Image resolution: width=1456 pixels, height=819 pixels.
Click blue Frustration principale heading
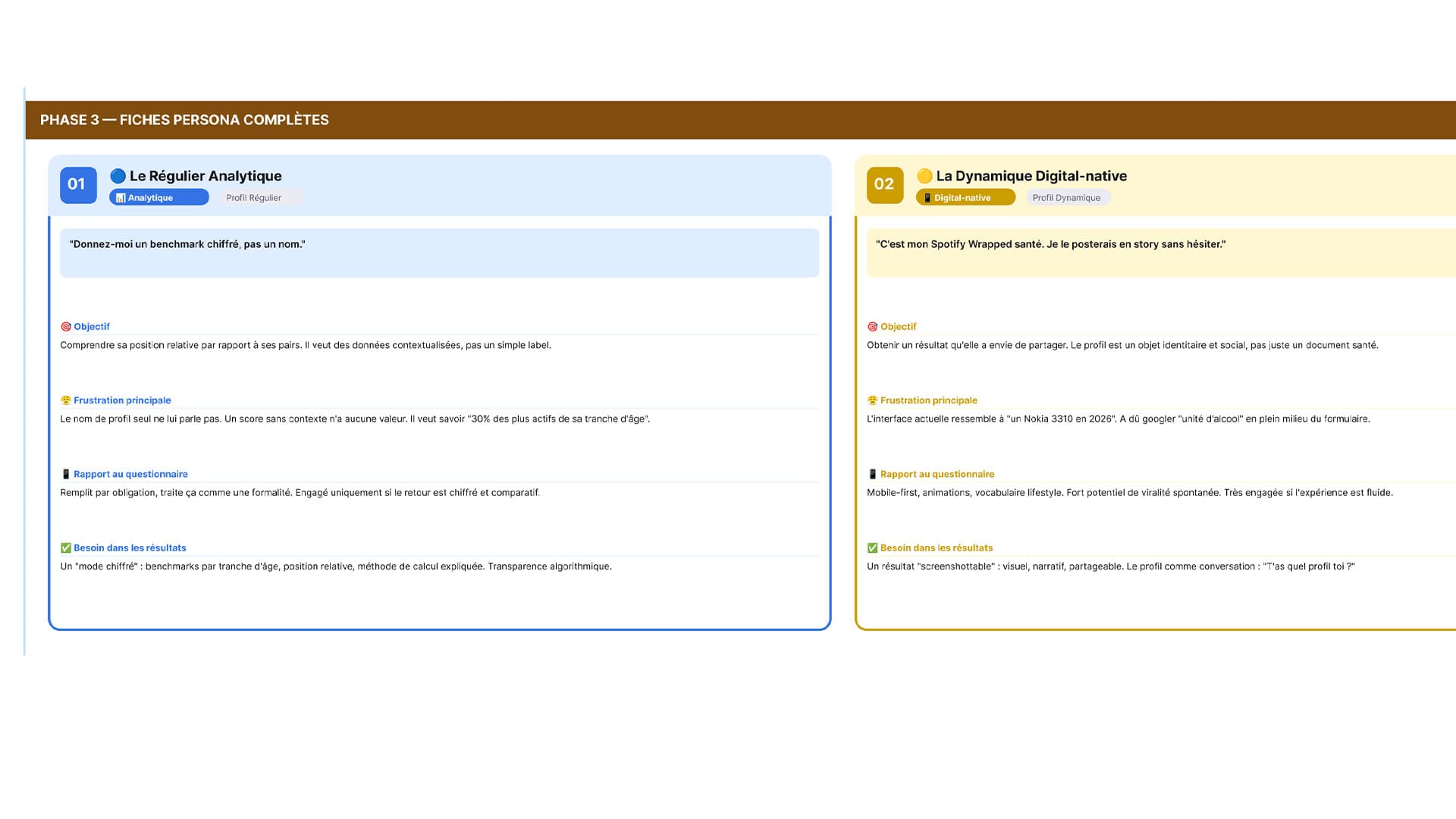[122, 400]
